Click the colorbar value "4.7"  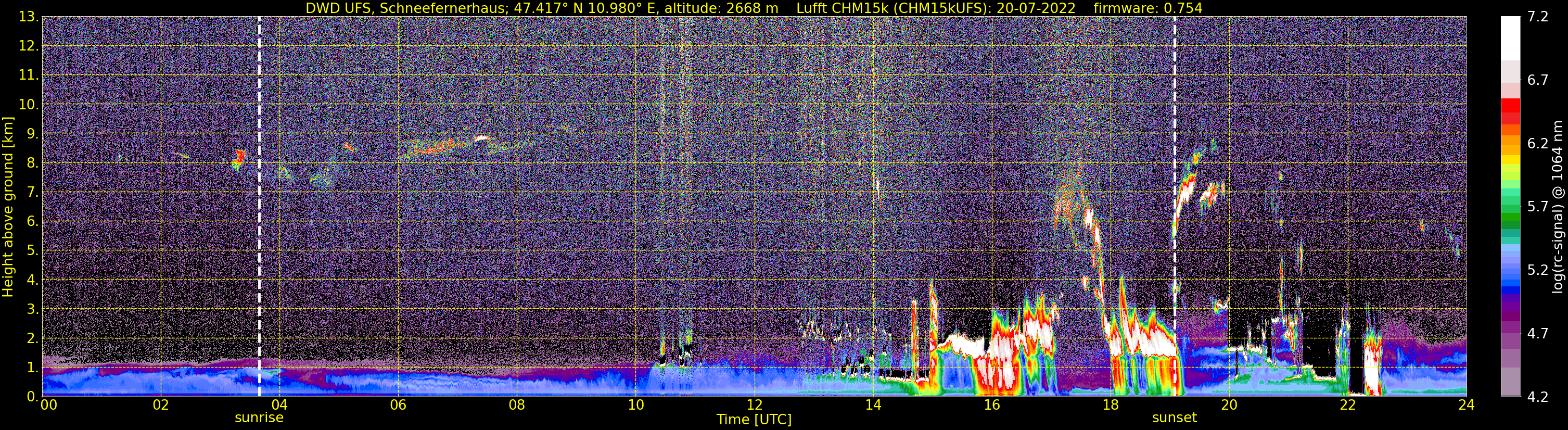pos(1538,333)
